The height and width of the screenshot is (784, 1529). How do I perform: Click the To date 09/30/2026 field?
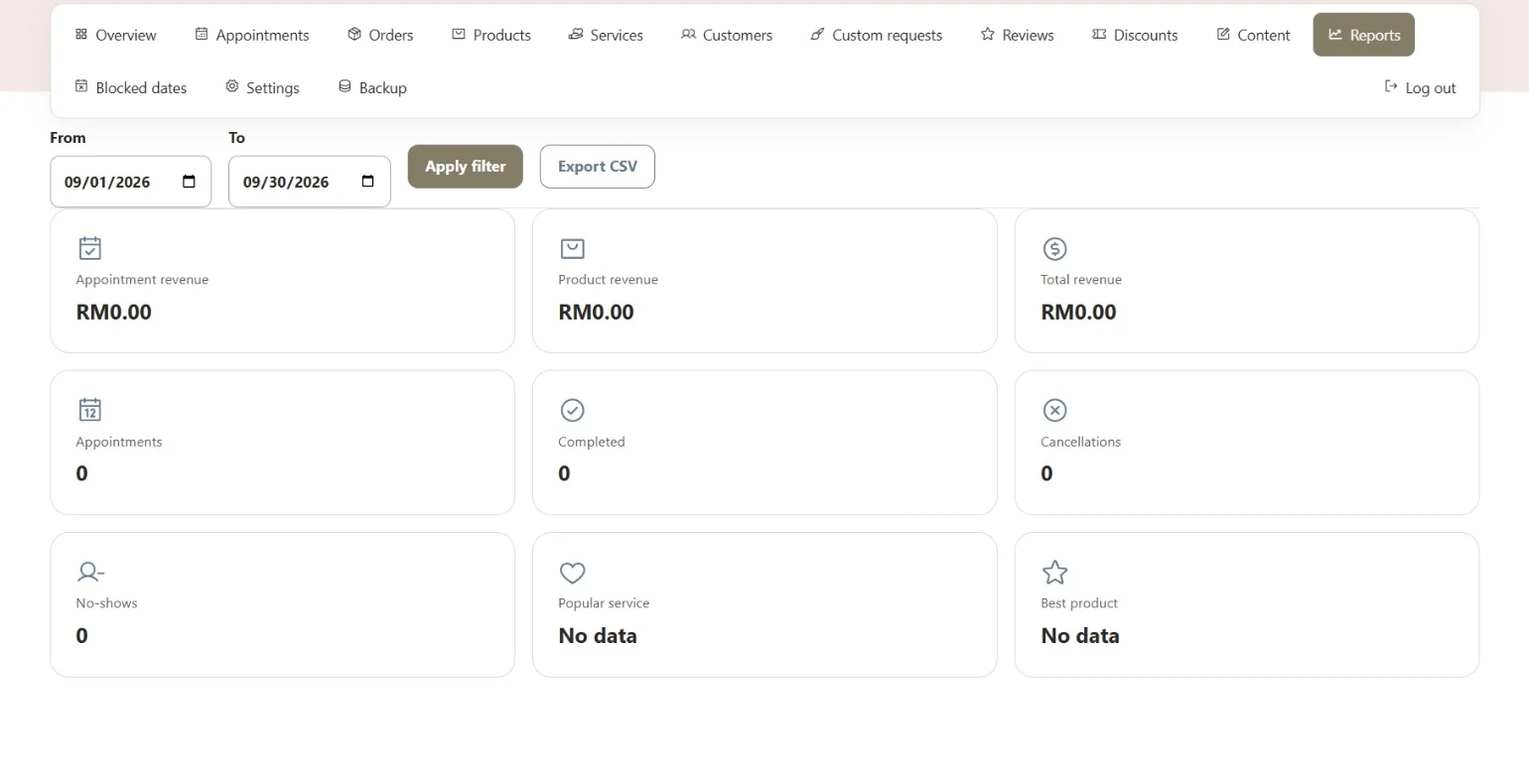point(309,182)
